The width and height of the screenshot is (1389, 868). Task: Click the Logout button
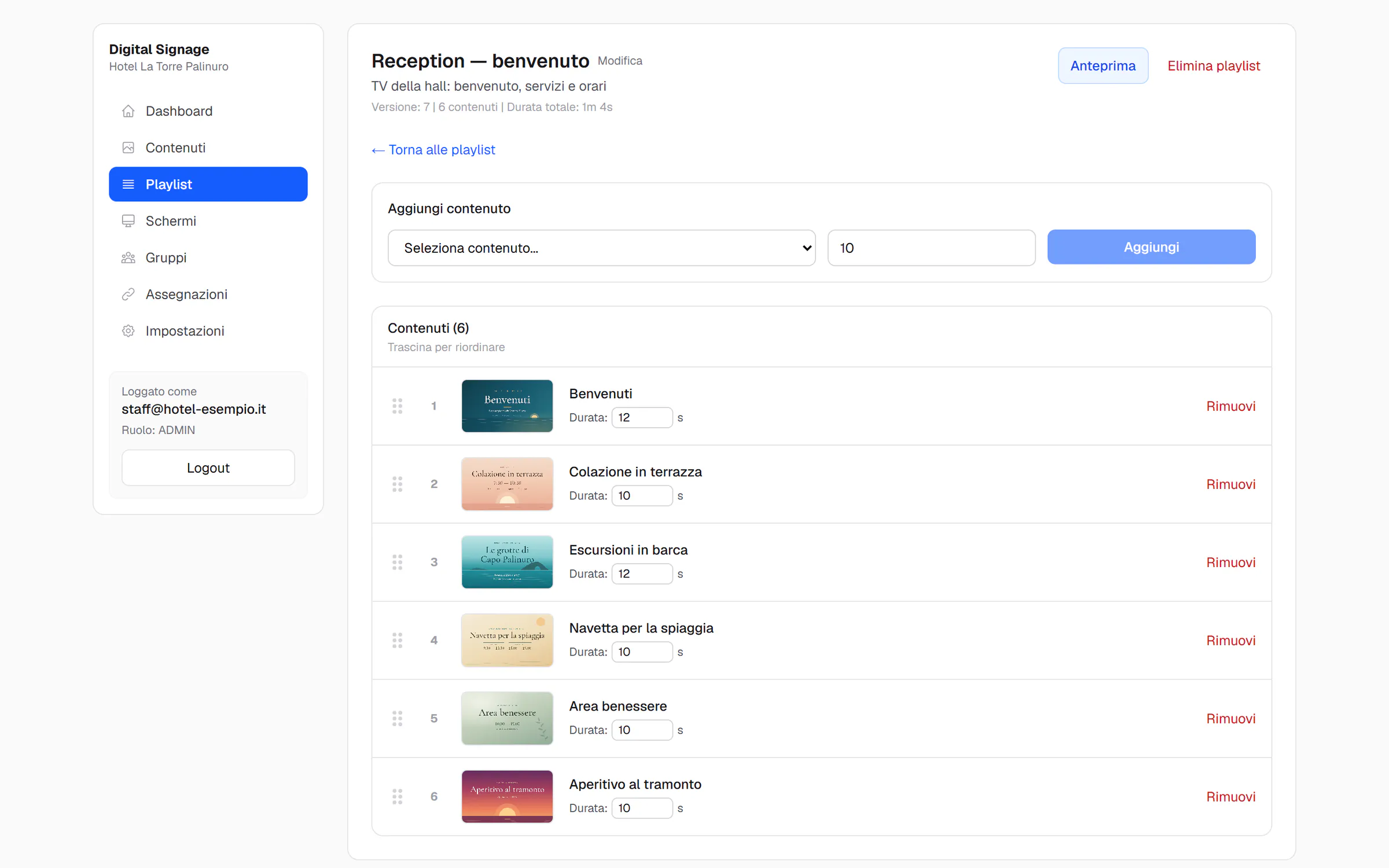click(x=208, y=468)
